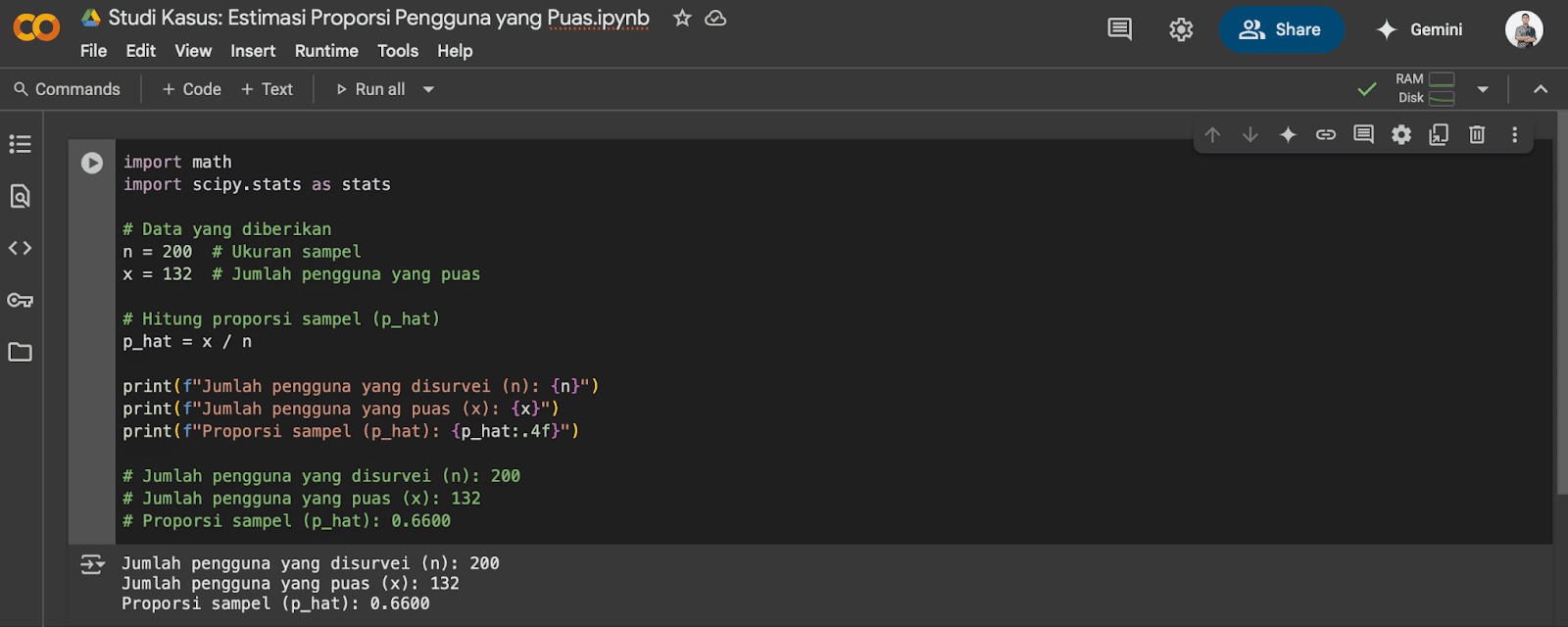Move cell down with arrow
The image size is (1568, 627).
click(1249, 135)
